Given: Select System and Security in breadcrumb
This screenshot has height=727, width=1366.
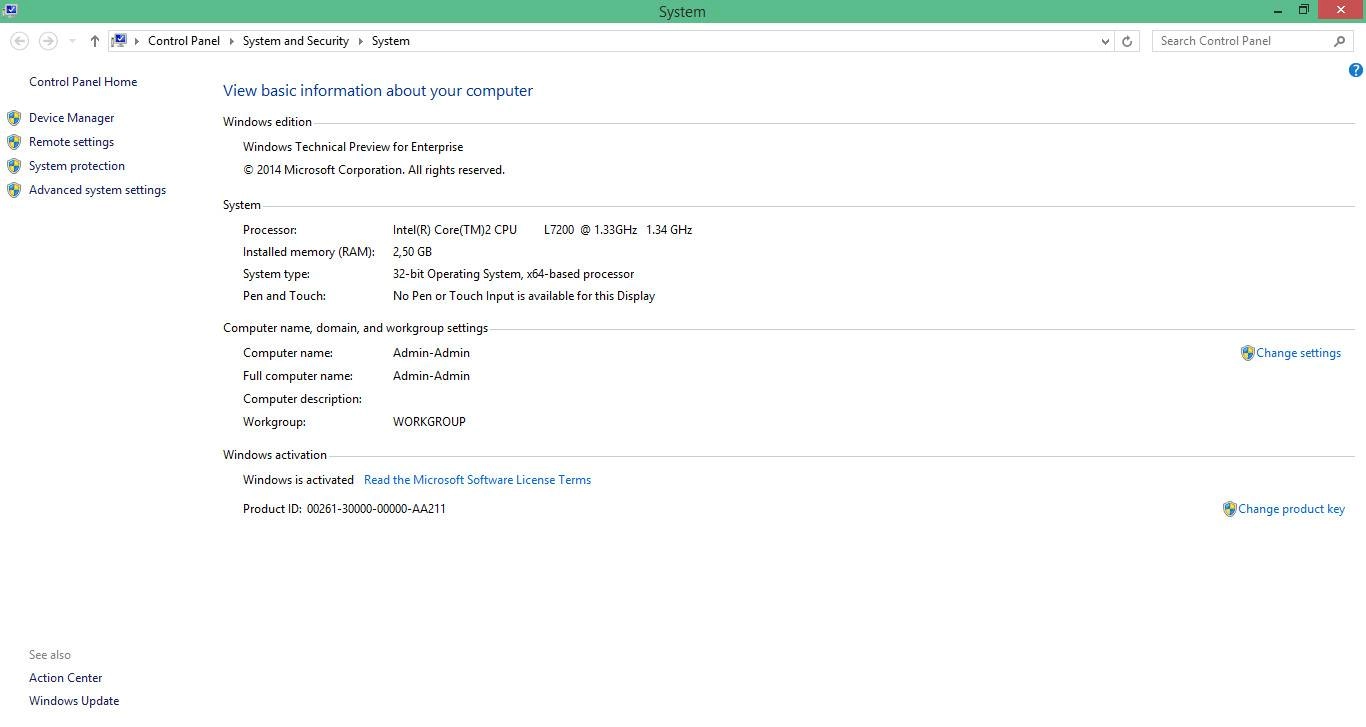Looking at the screenshot, I should (x=296, y=41).
